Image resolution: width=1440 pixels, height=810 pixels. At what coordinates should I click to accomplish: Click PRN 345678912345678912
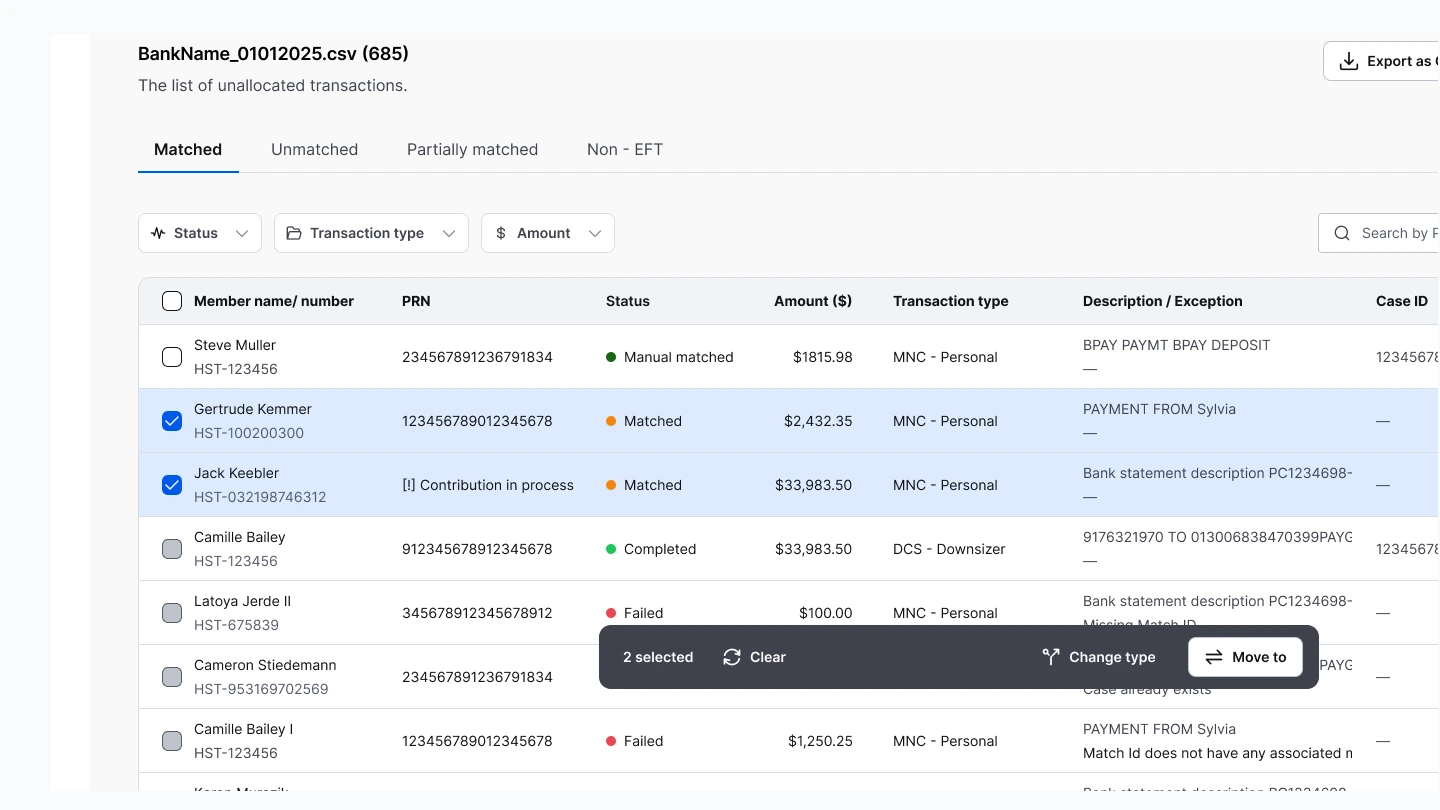click(x=477, y=613)
